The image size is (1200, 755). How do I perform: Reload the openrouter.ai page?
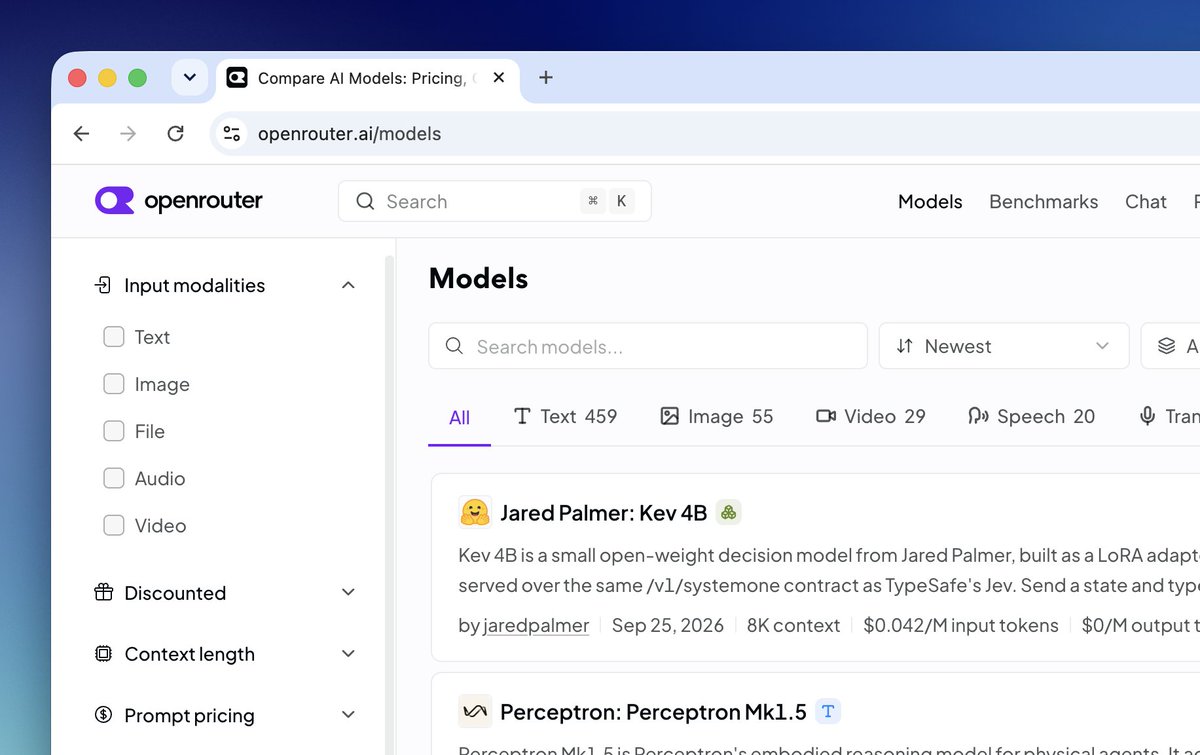(175, 133)
